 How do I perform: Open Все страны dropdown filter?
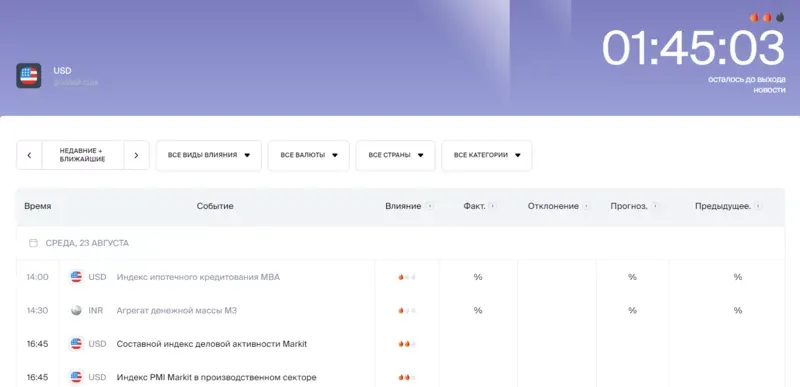point(395,155)
